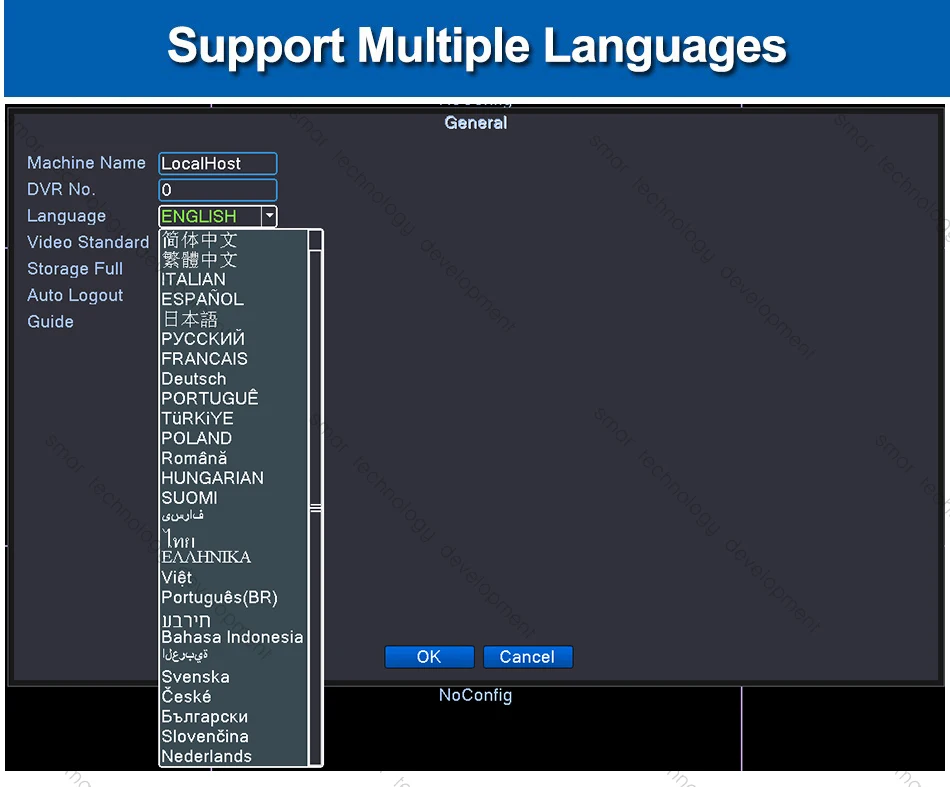Click the NoConfig text below the dialog
The height and width of the screenshot is (787, 950).
pos(476,695)
